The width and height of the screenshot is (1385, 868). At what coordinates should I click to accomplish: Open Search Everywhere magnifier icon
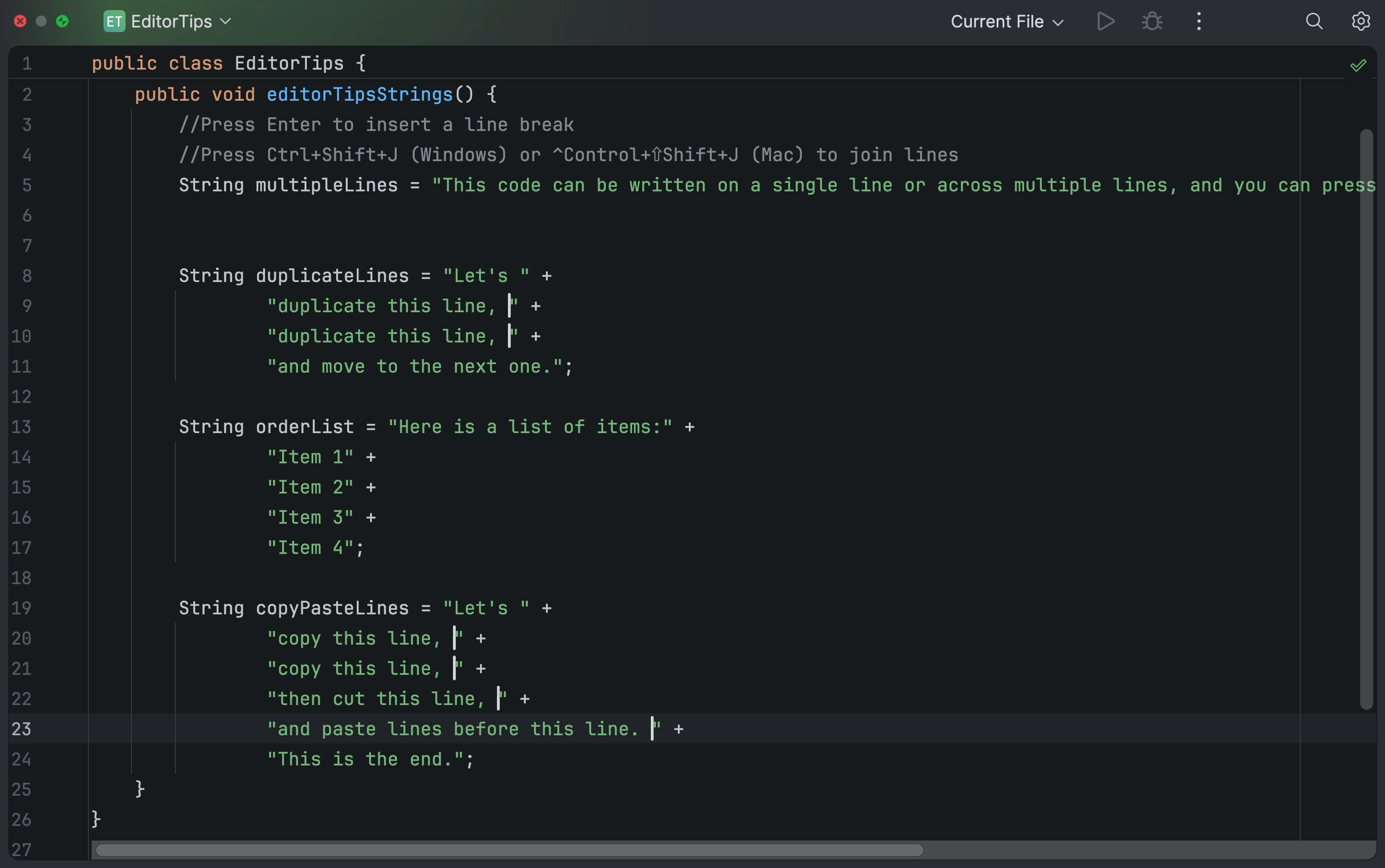pos(1314,22)
